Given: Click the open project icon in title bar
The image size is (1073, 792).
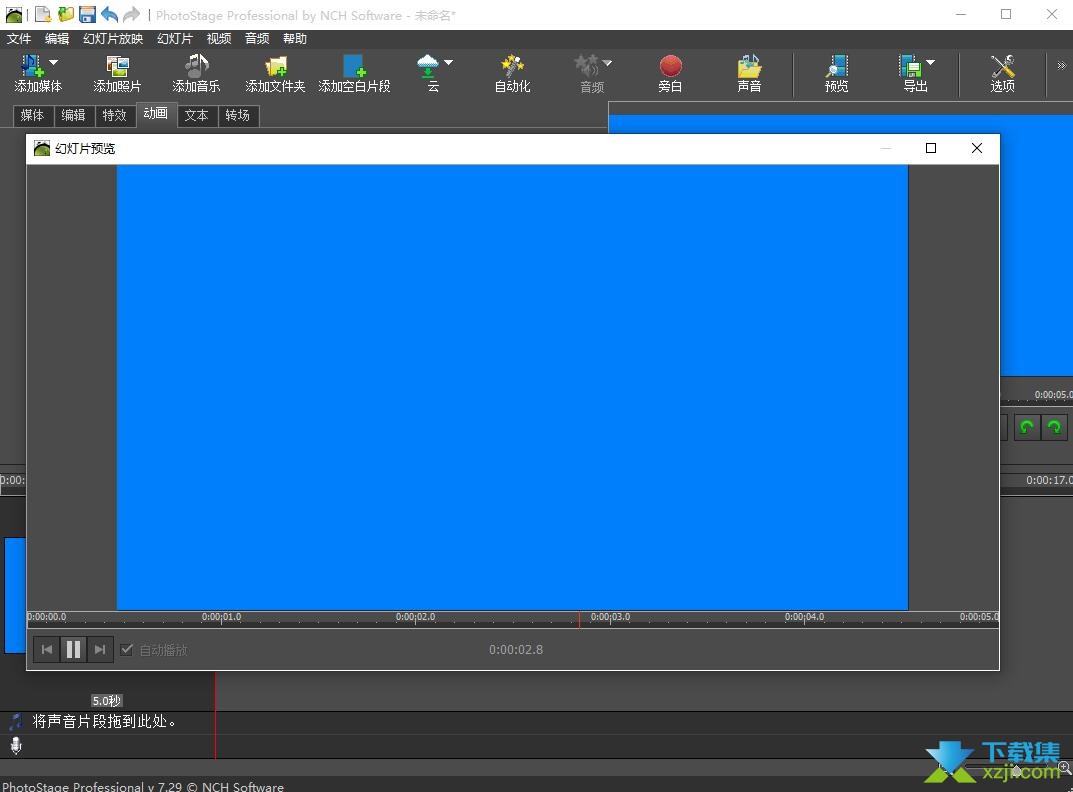Looking at the screenshot, I should [65, 14].
